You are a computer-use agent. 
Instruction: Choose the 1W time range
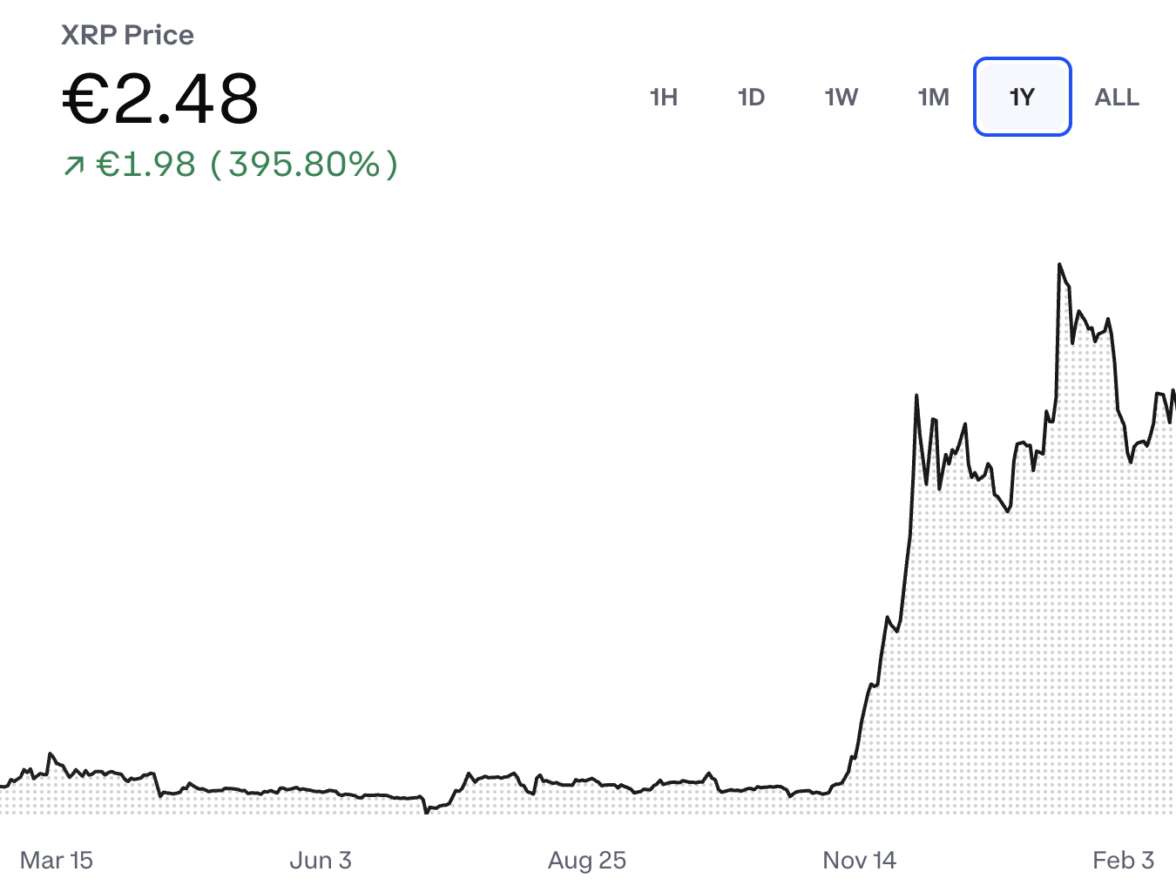(841, 97)
